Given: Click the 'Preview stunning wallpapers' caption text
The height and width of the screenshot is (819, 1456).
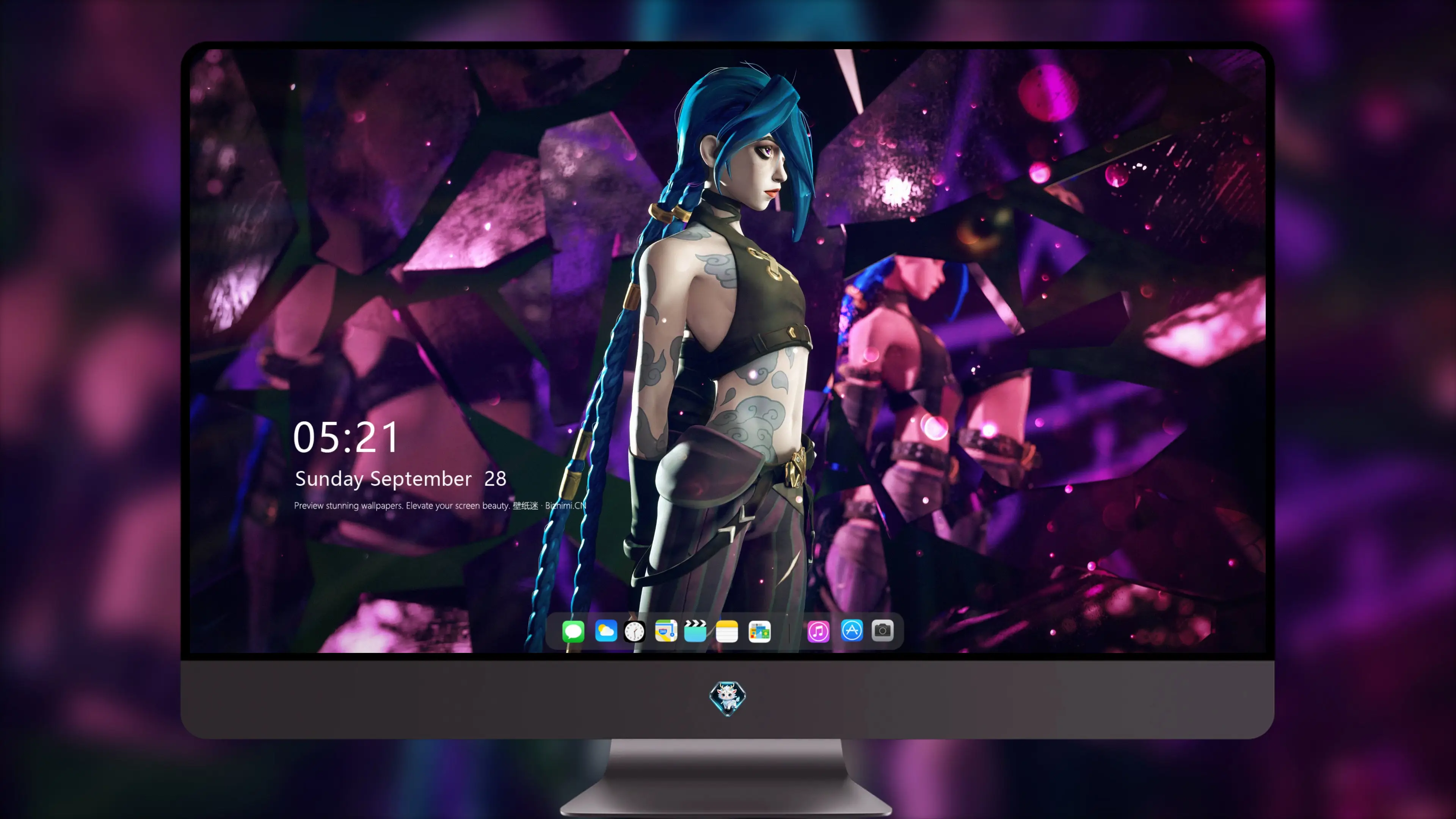Looking at the screenshot, I should tap(440, 505).
